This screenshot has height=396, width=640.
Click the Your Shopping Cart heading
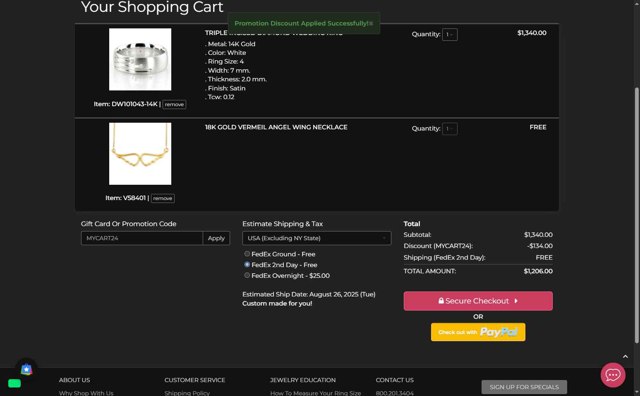pyautogui.click(x=152, y=7)
